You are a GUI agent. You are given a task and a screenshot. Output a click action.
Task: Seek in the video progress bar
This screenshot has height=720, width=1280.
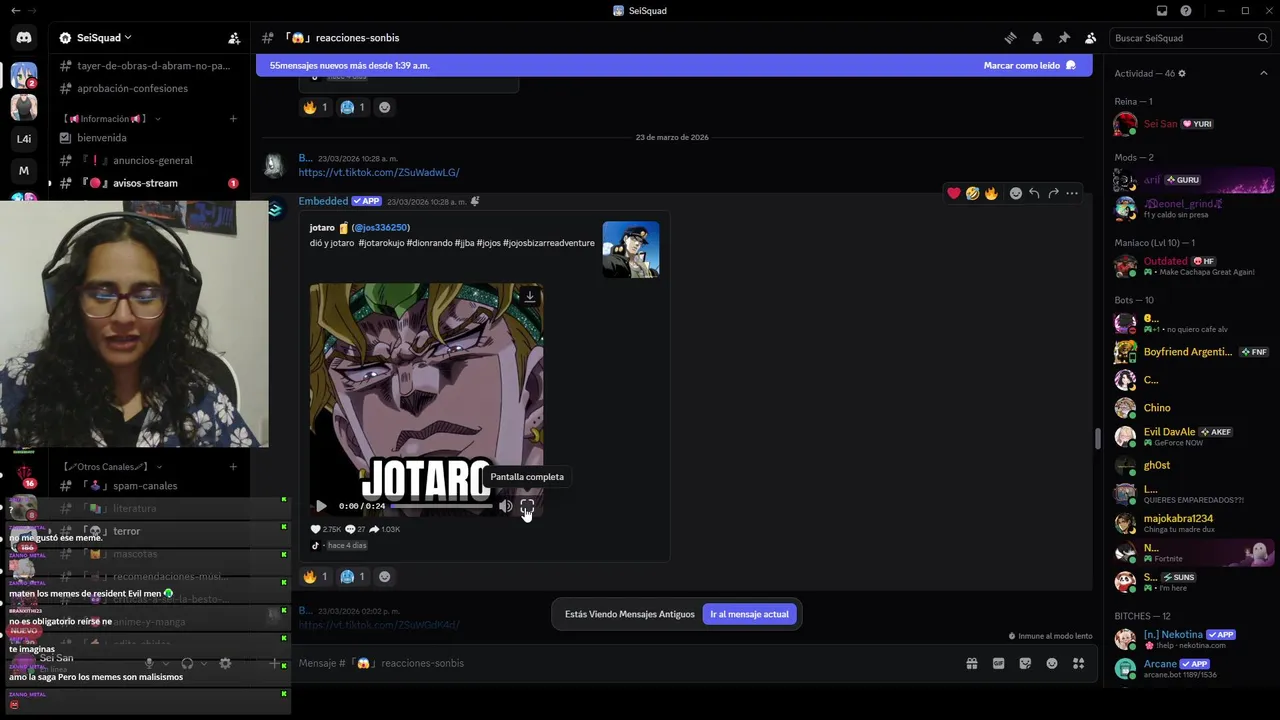pyautogui.click(x=441, y=506)
